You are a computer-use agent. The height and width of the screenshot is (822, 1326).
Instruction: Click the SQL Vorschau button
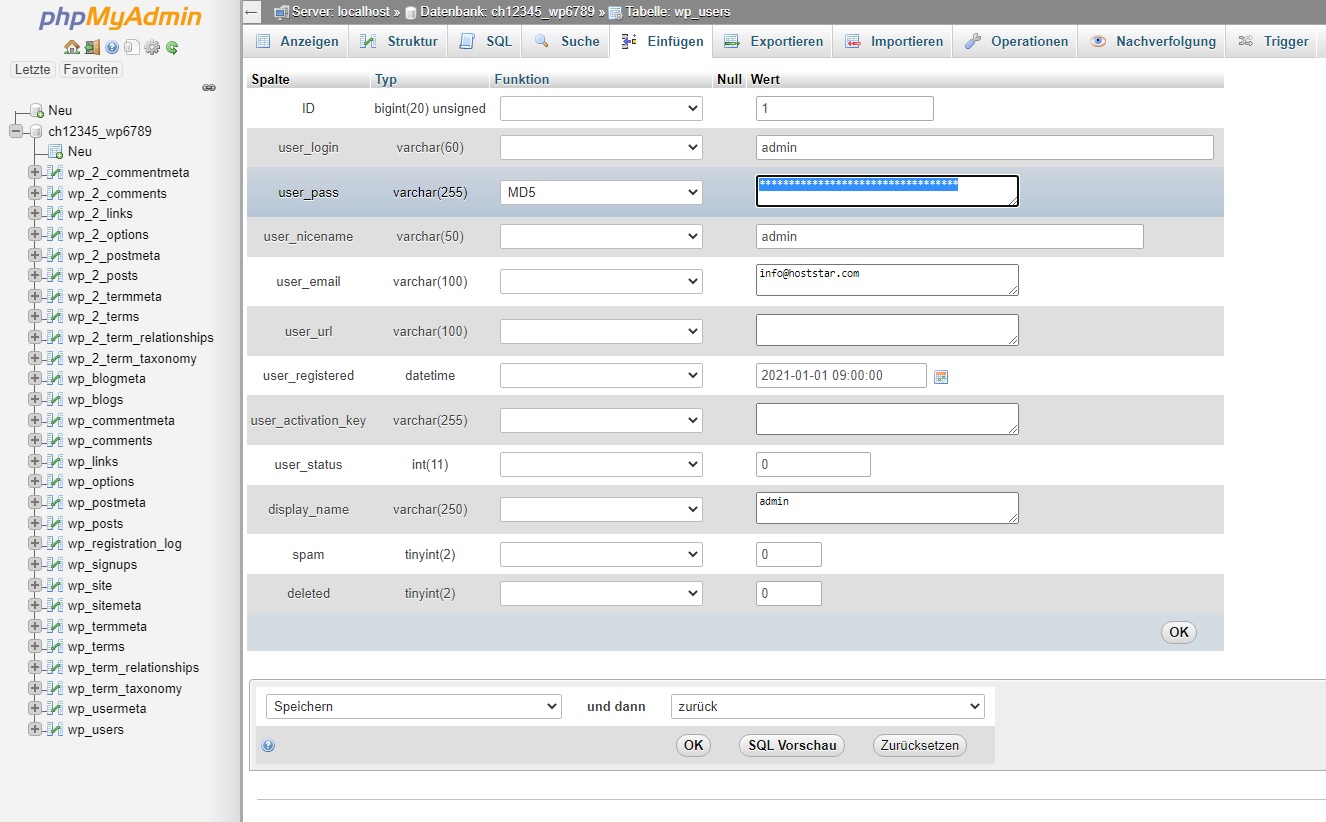792,745
